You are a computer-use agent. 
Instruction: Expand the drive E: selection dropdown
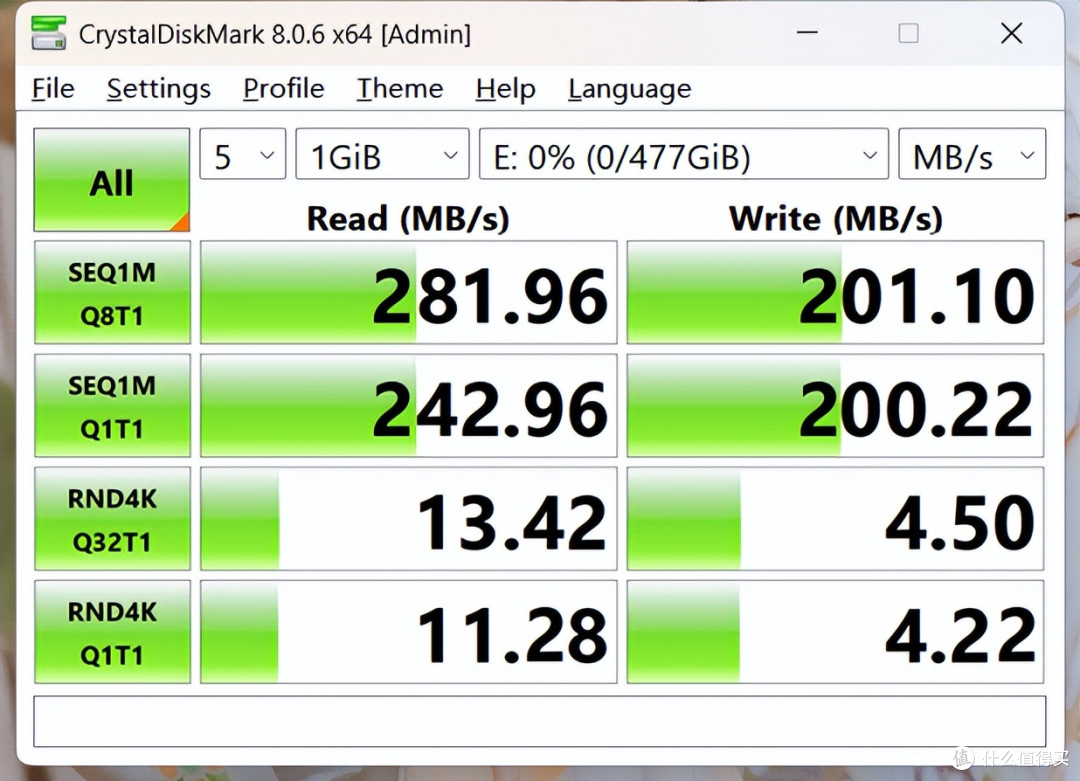pyautogui.click(x=683, y=154)
